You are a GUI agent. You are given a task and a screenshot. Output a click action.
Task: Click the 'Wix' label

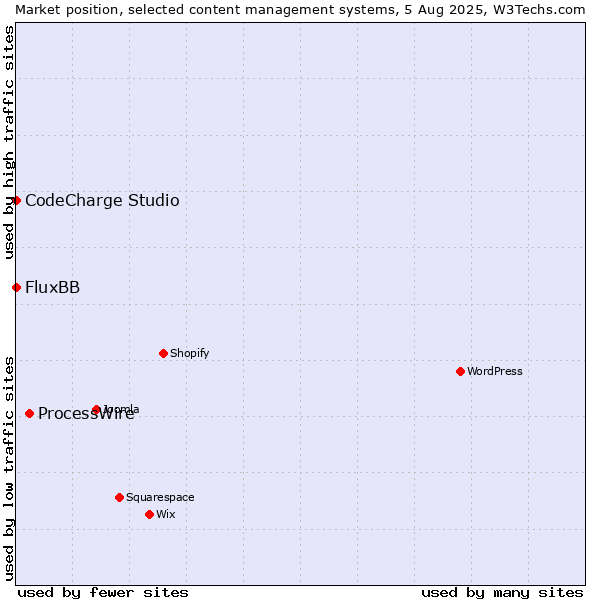(x=166, y=514)
